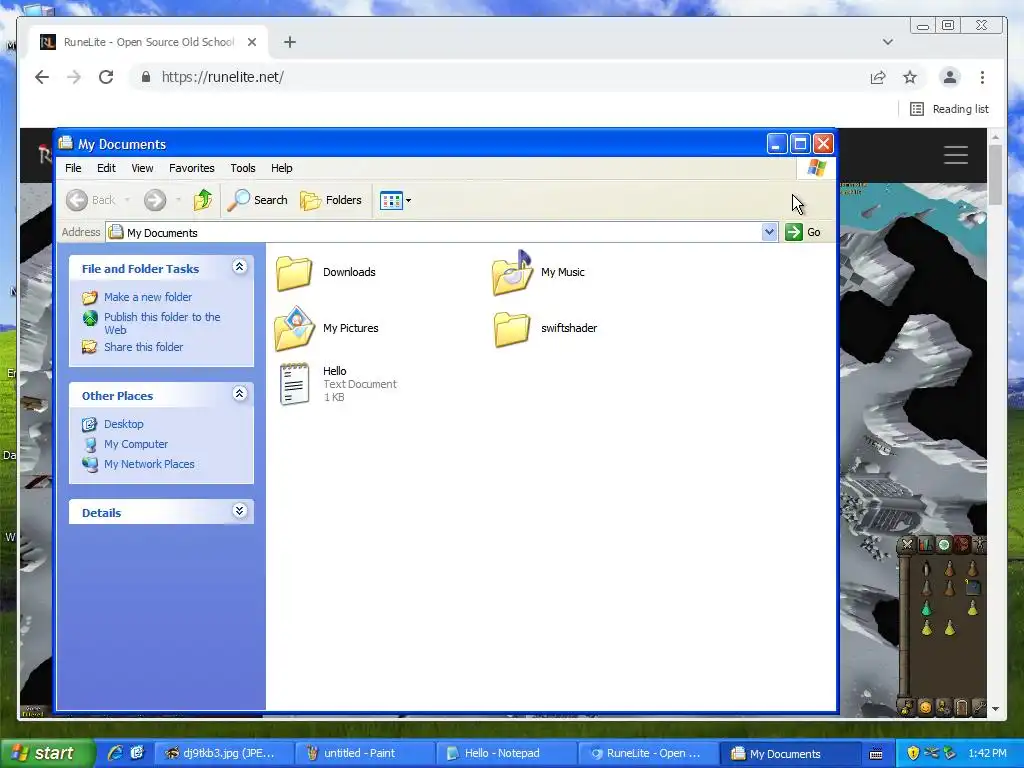The width and height of the screenshot is (1024, 768).
Task: Close the RuneLite browser tab
Action: point(252,42)
